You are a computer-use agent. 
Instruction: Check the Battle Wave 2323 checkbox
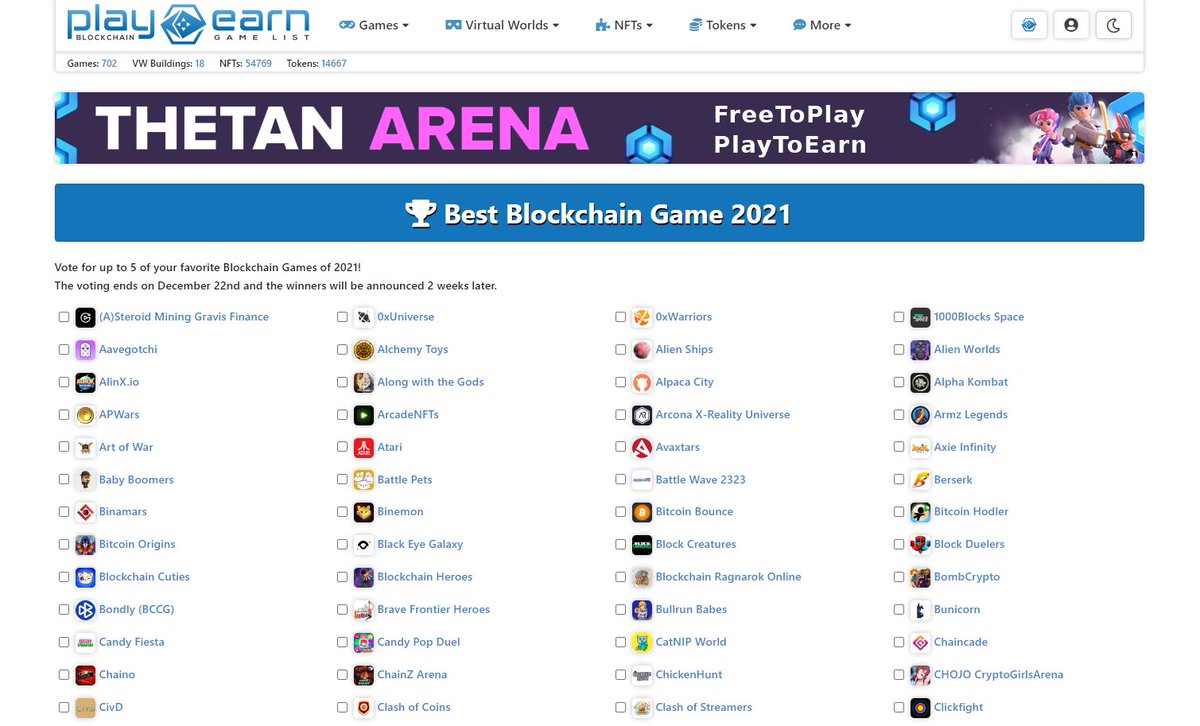[x=621, y=480]
